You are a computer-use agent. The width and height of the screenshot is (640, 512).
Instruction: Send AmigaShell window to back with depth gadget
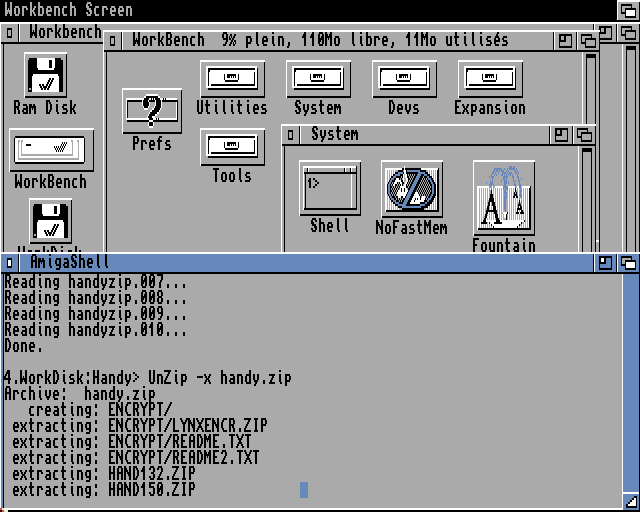pos(628,262)
